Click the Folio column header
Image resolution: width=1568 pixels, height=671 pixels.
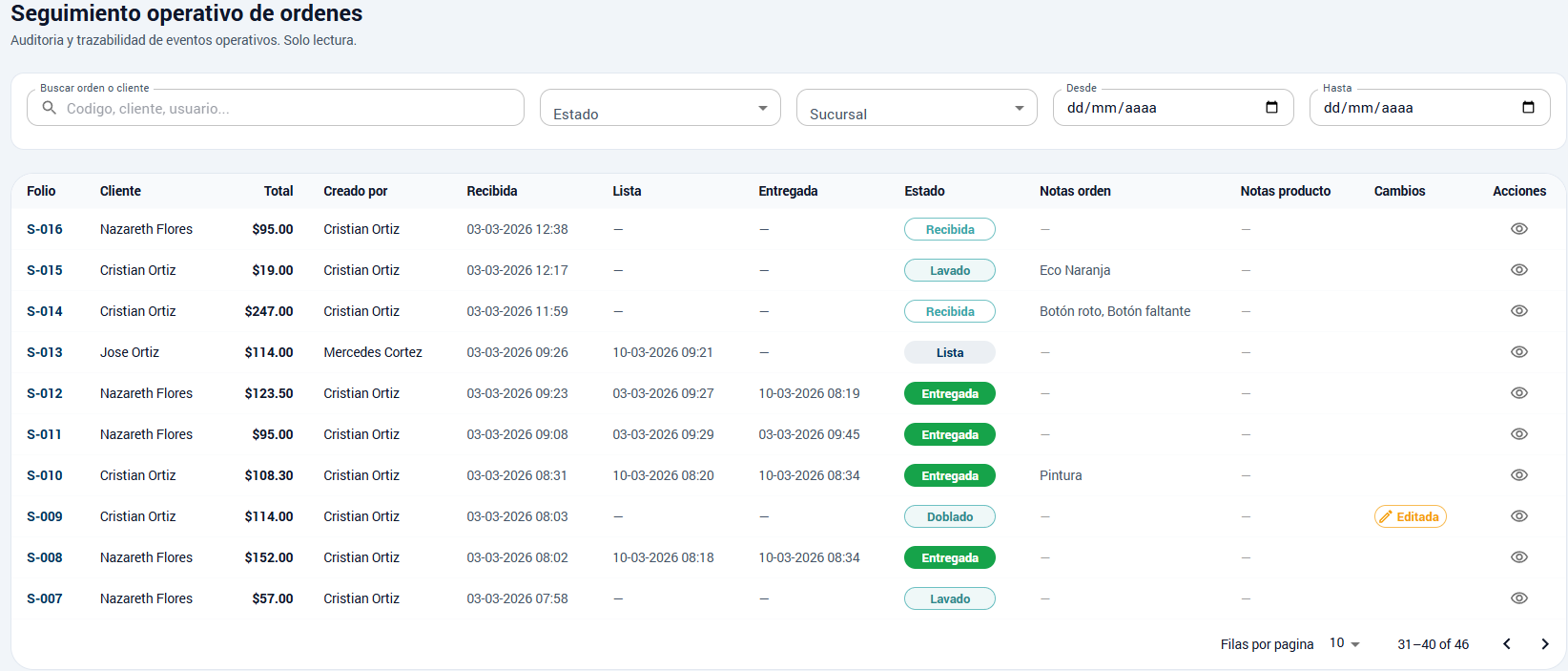tap(41, 191)
